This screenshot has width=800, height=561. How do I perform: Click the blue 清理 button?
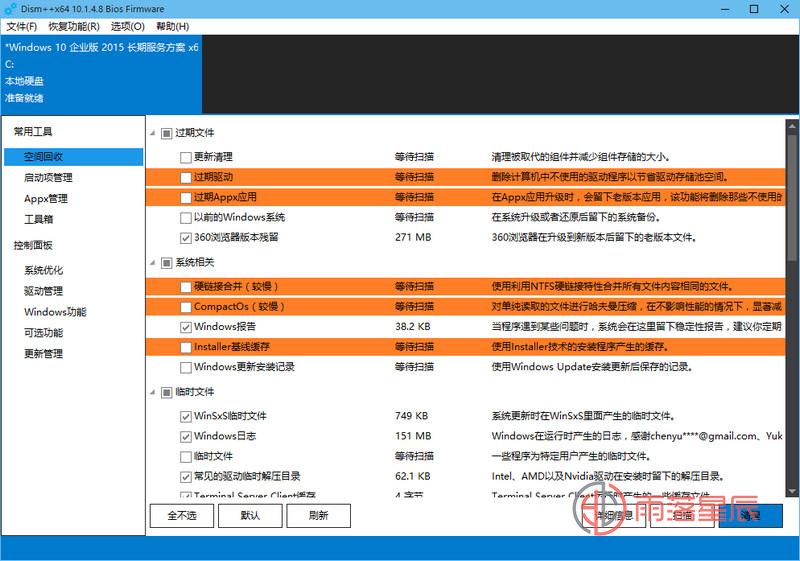[751, 516]
